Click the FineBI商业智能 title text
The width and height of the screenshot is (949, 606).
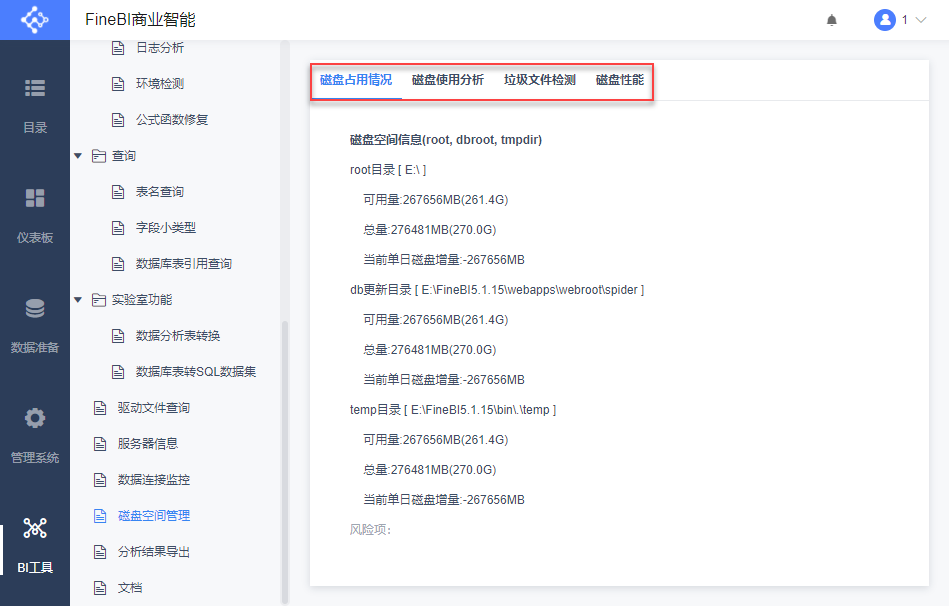140,20
